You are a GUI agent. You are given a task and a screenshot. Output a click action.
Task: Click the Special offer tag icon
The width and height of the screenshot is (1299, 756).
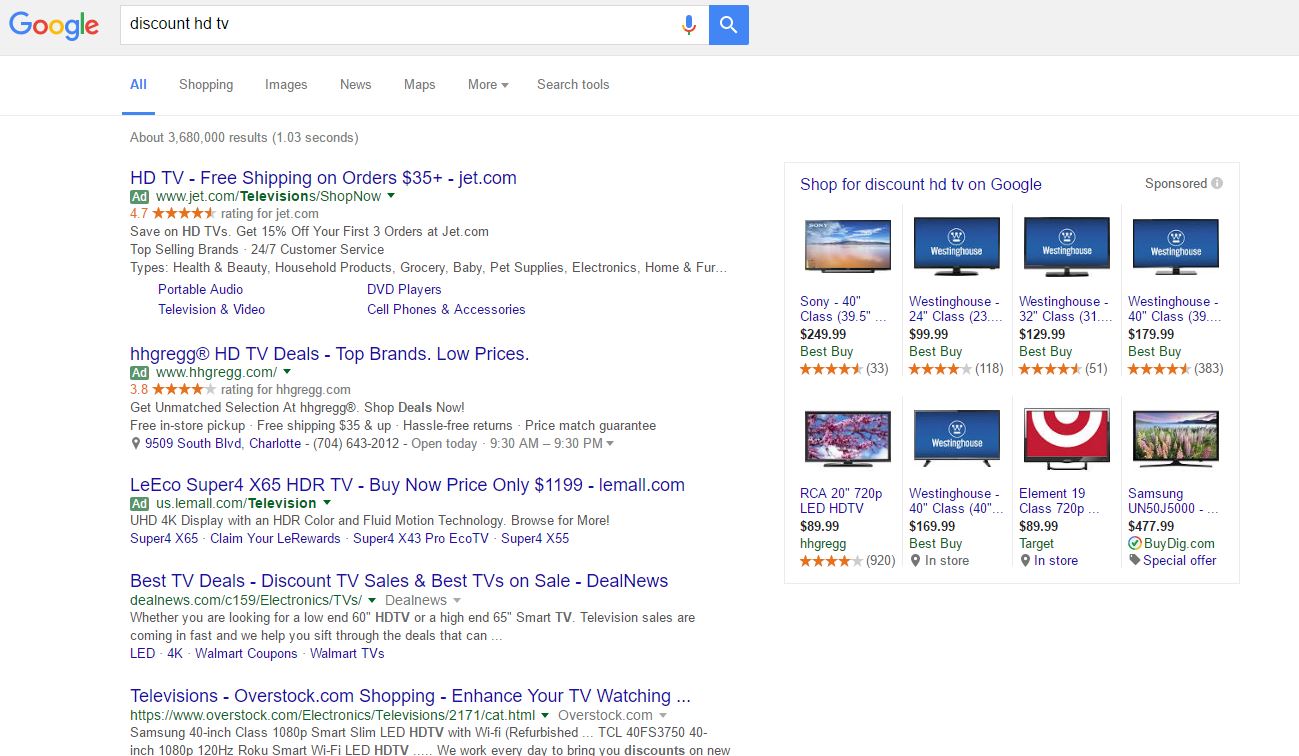(1134, 561)
